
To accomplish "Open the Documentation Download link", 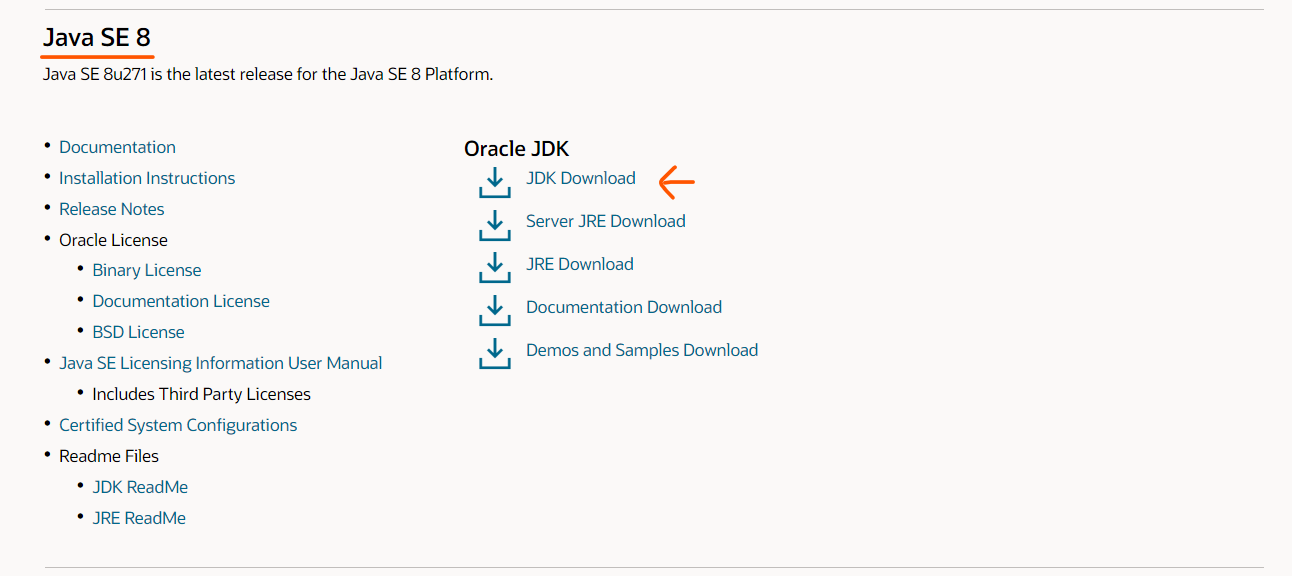I will [x=624, y=307].
